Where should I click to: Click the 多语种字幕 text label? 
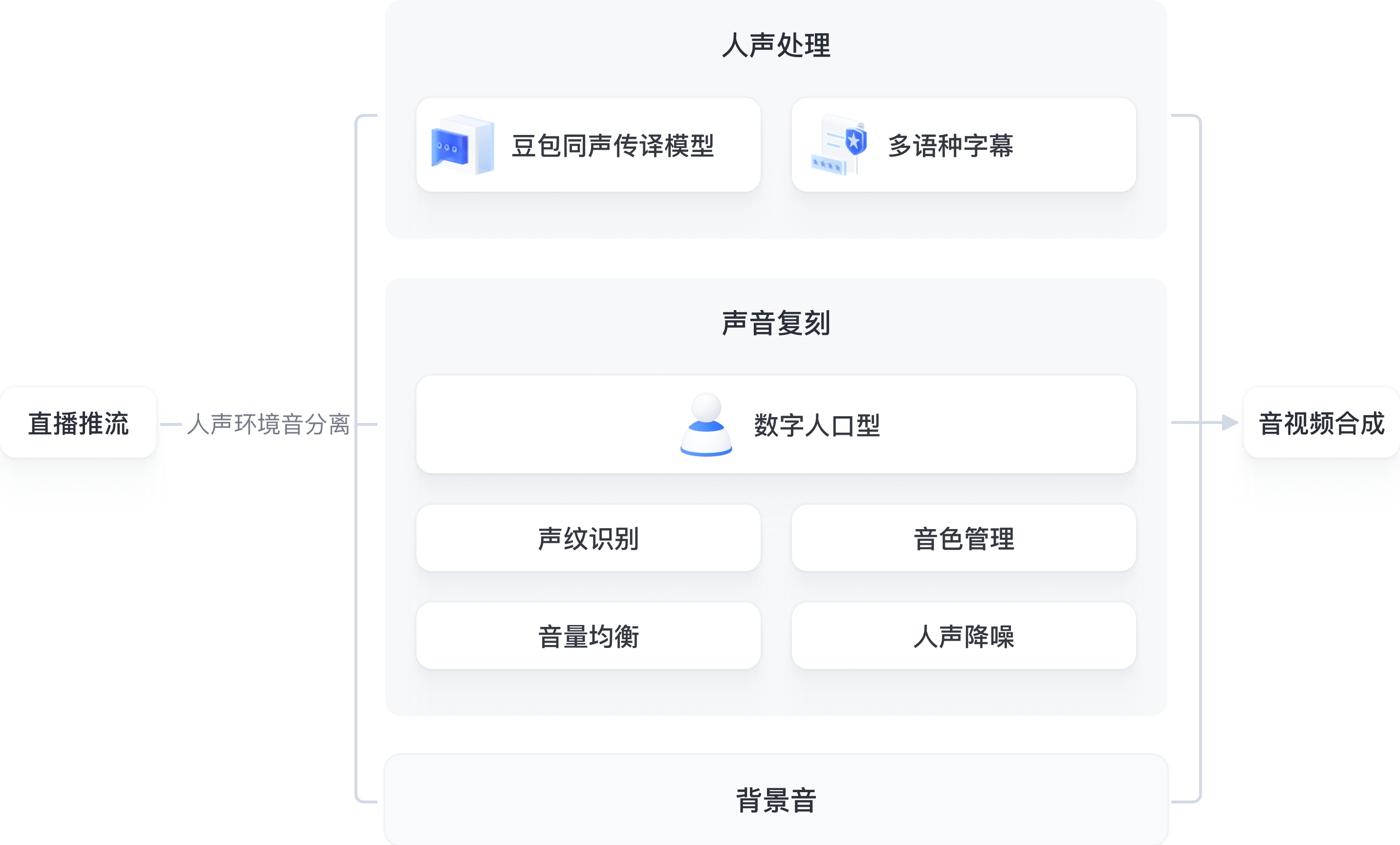click(x=951, y=145)
